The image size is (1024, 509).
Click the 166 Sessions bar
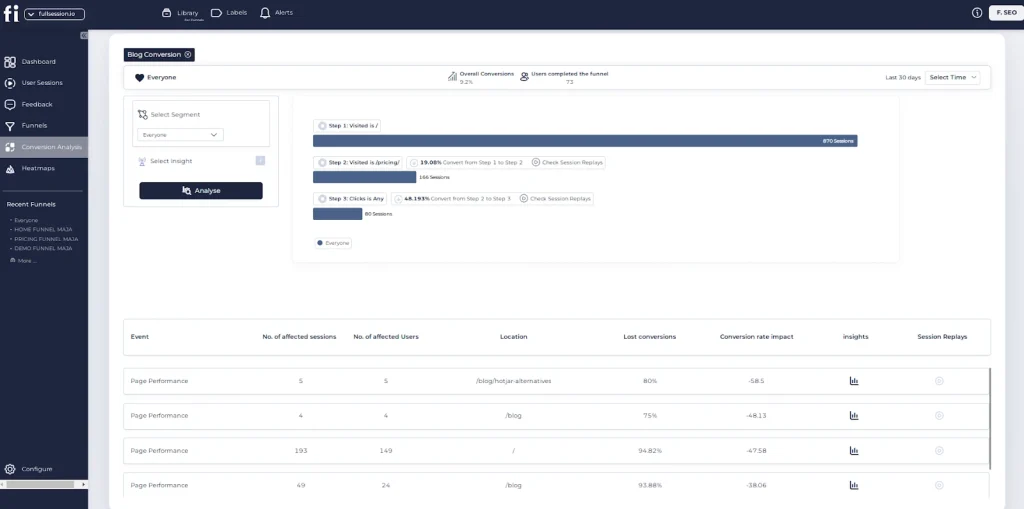point(364,177)
